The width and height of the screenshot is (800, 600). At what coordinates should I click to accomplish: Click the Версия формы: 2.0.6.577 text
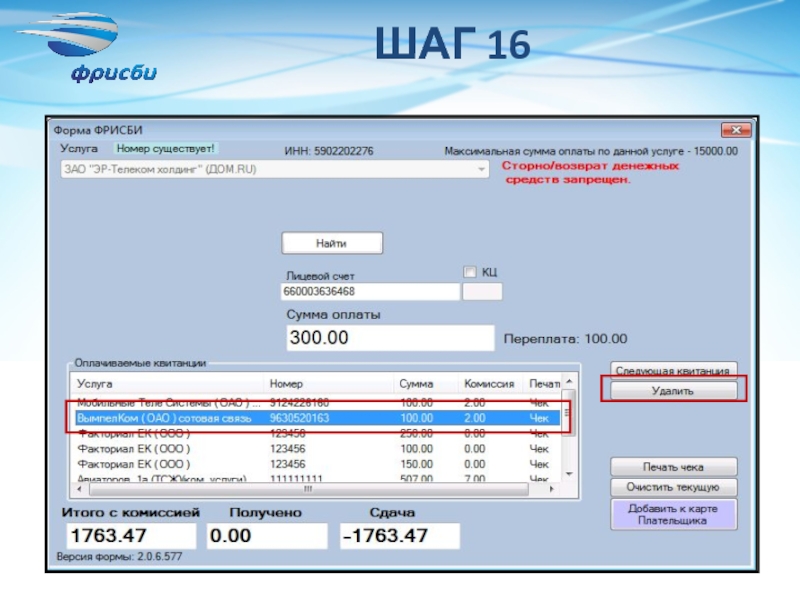coord(119,557)
